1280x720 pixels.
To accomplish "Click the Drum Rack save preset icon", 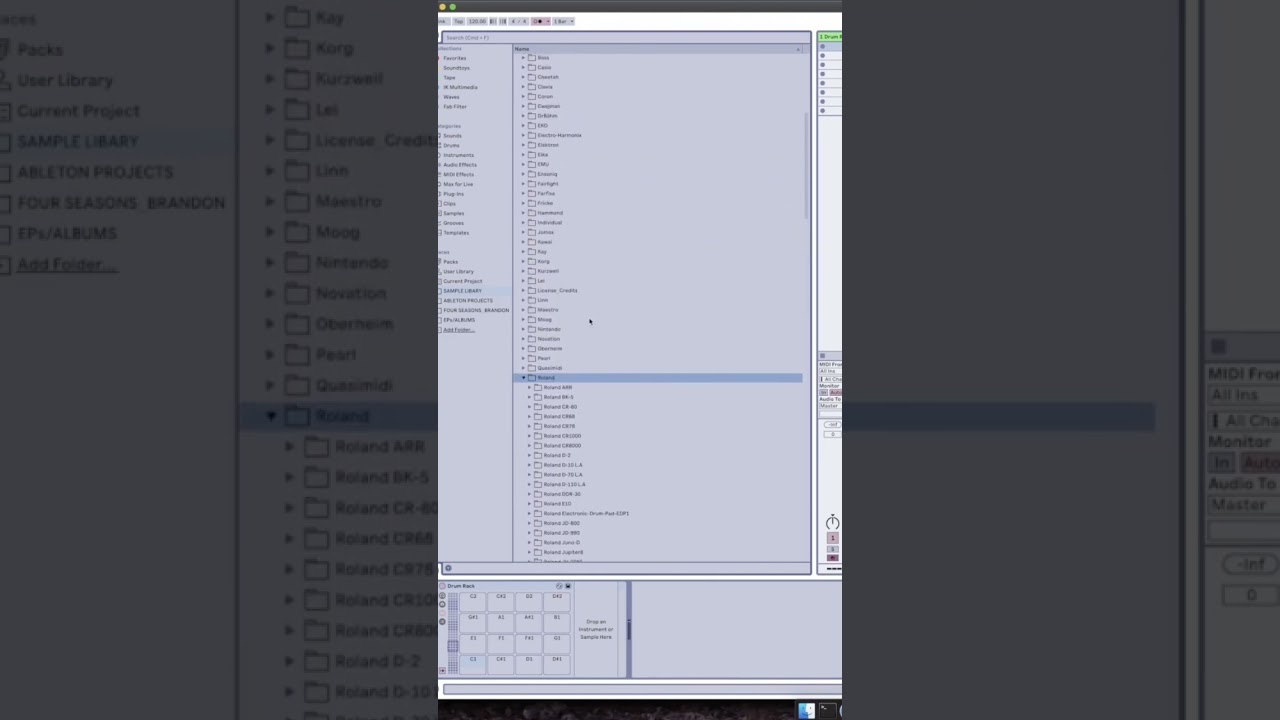I will (x=568, y=586).
